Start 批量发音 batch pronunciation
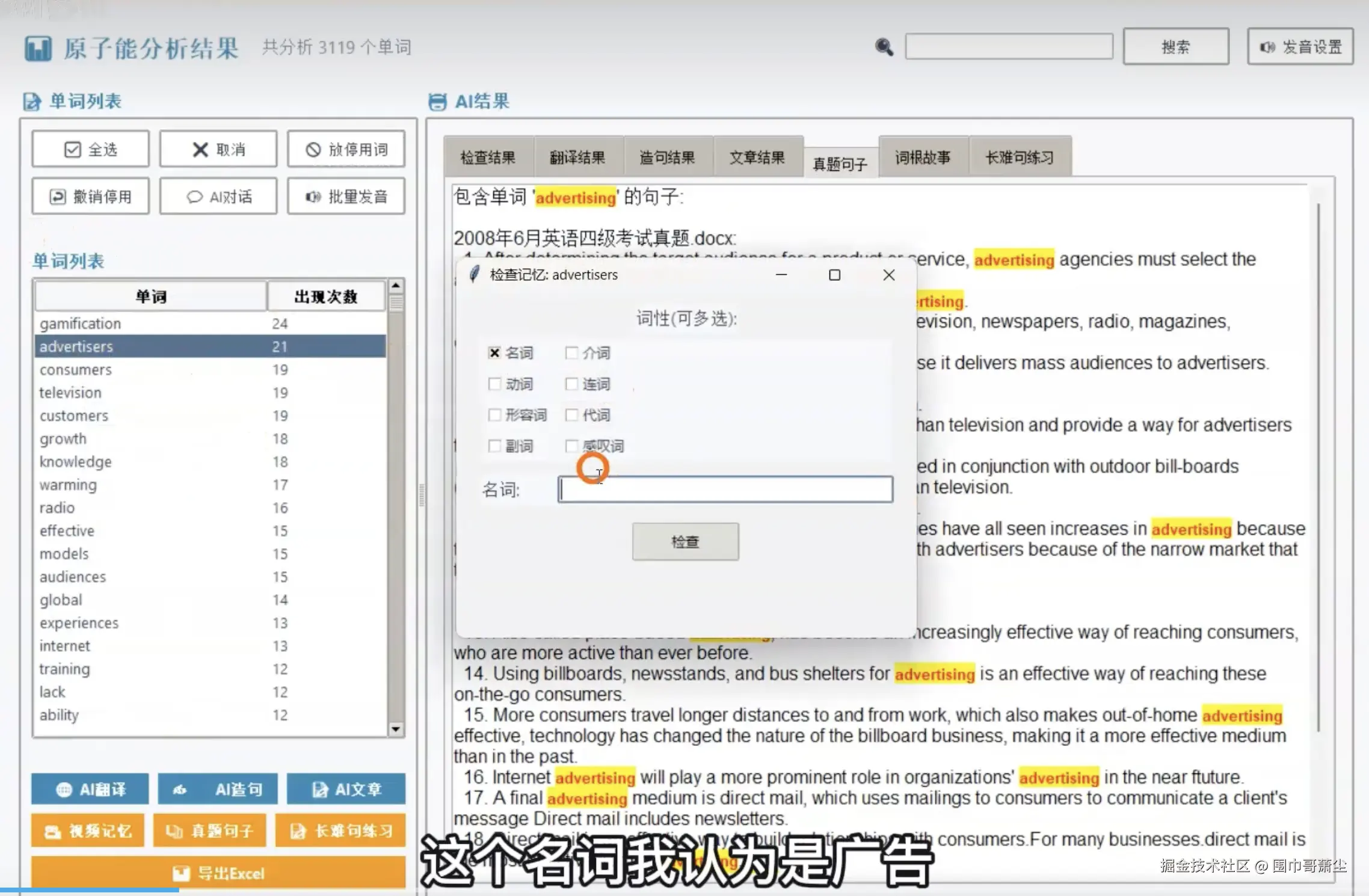This screenshot has width=1369, height=896. [346, 196]
